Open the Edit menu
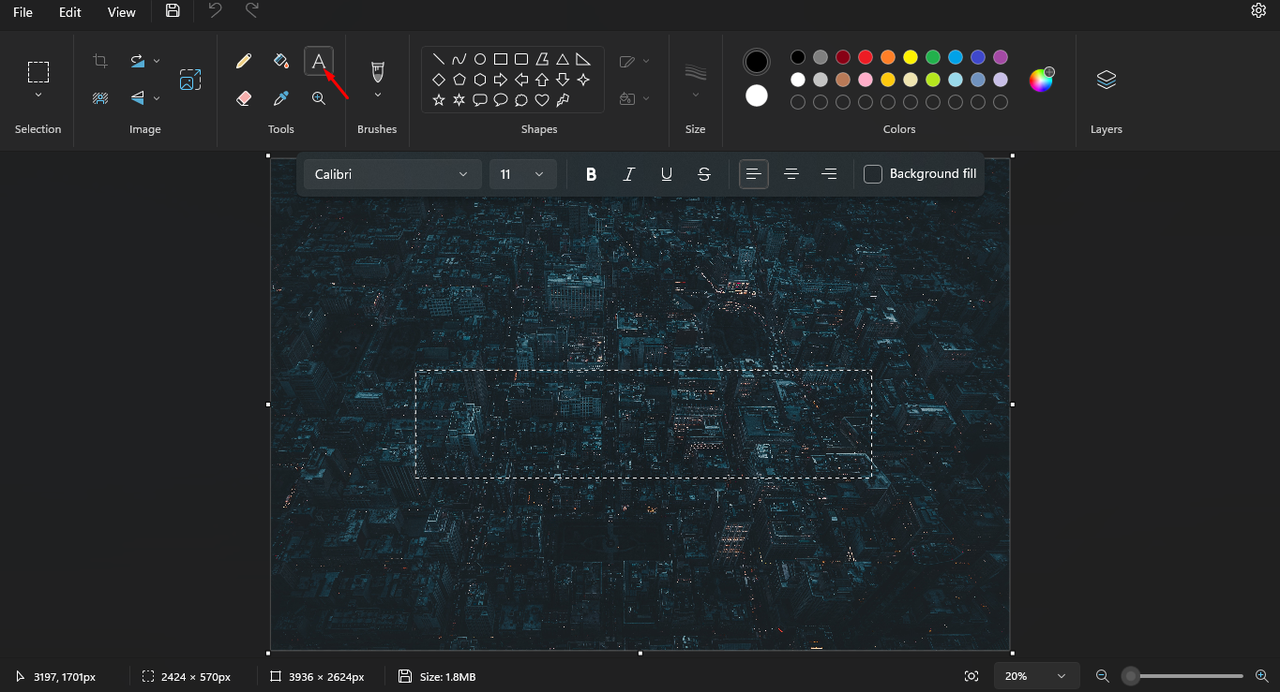 coord(70,12)
